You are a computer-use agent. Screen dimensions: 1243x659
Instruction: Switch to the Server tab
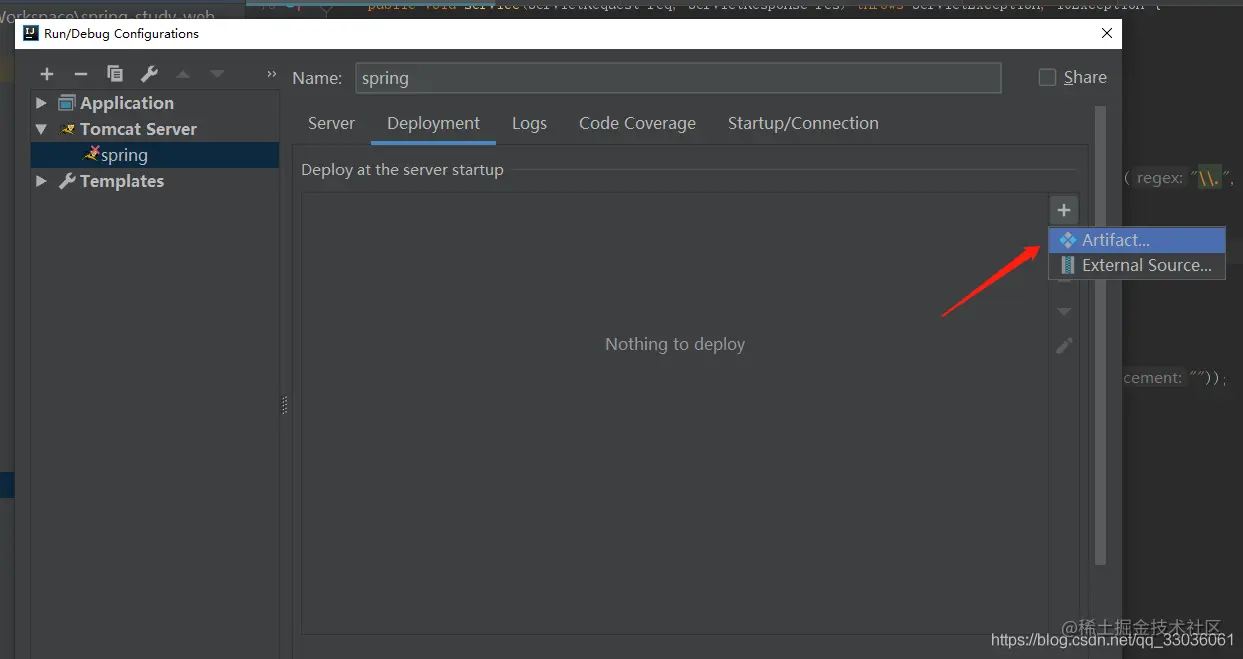(331, 123)
